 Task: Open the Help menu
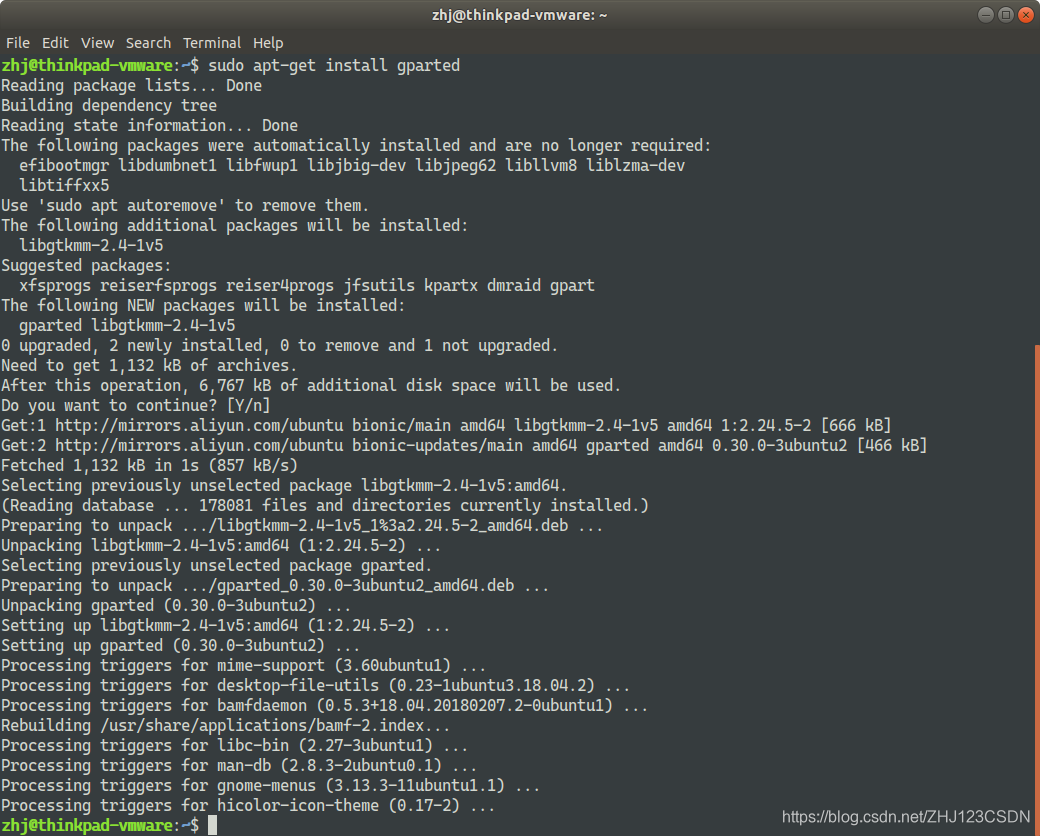(268, 43)
